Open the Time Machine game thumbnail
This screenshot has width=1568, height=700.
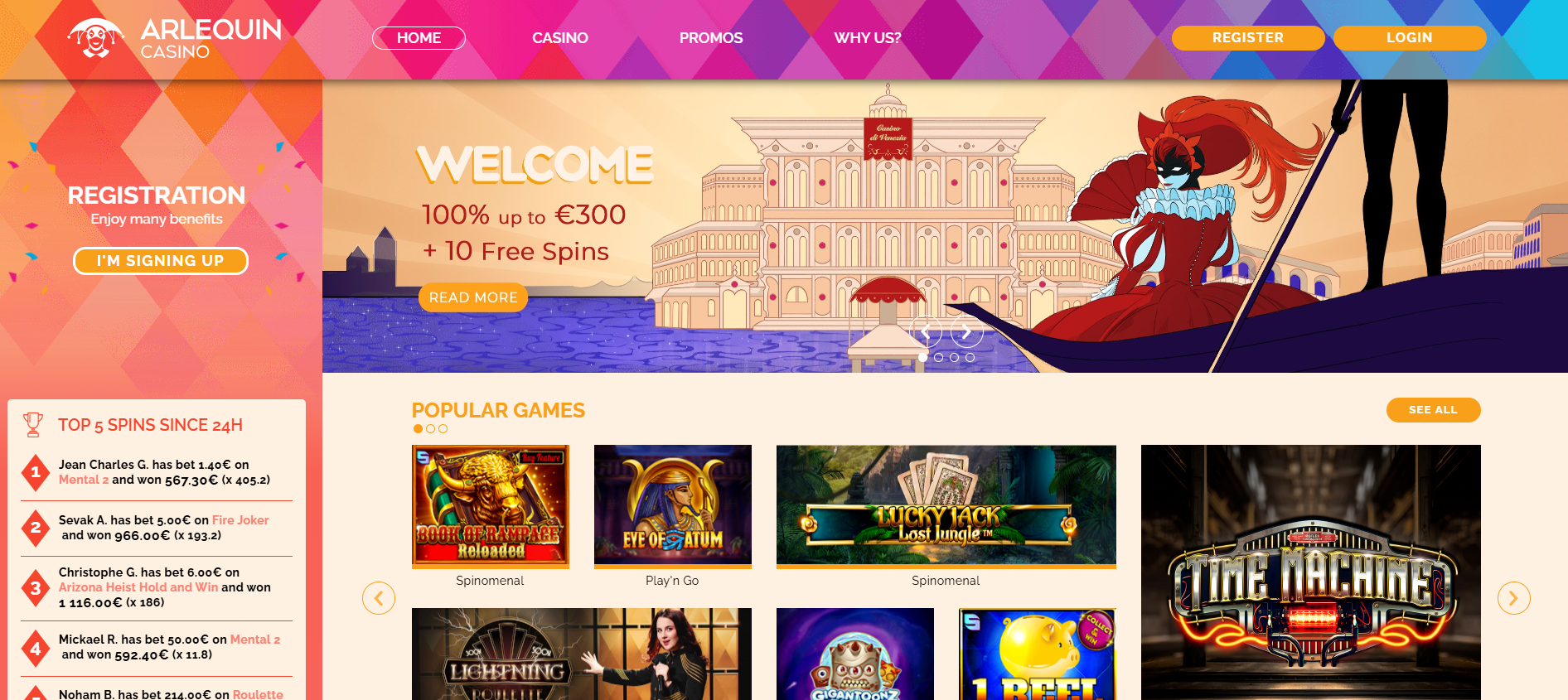pyautogui.click(x=1311, y=572)
